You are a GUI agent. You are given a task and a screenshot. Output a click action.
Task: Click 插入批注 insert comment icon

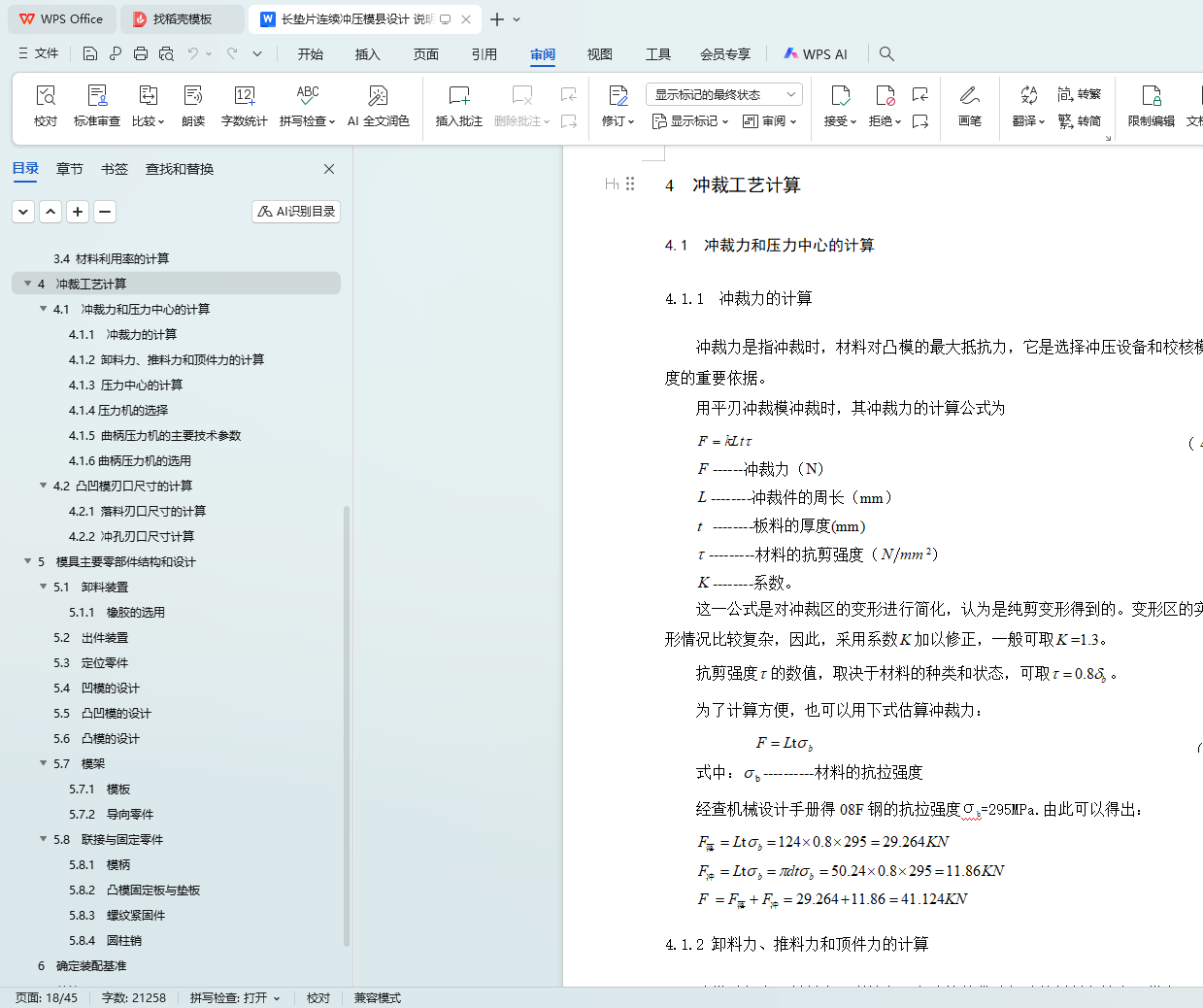pos(459,105)
